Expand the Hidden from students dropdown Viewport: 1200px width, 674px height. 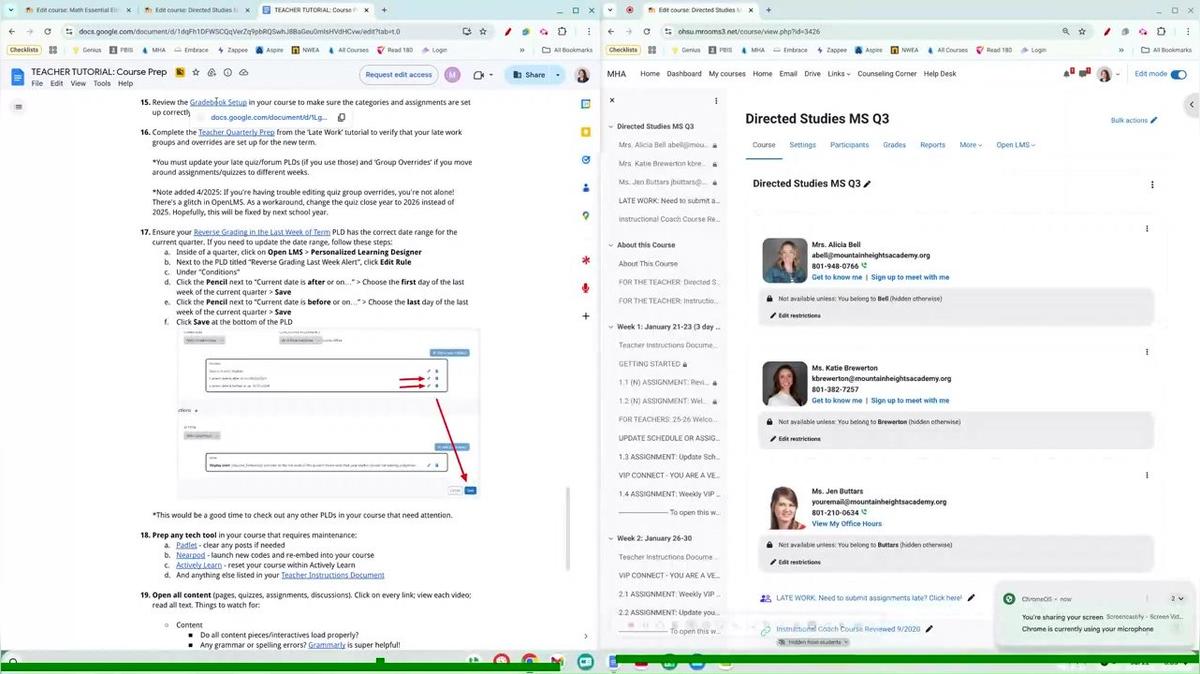coord(812,642)
